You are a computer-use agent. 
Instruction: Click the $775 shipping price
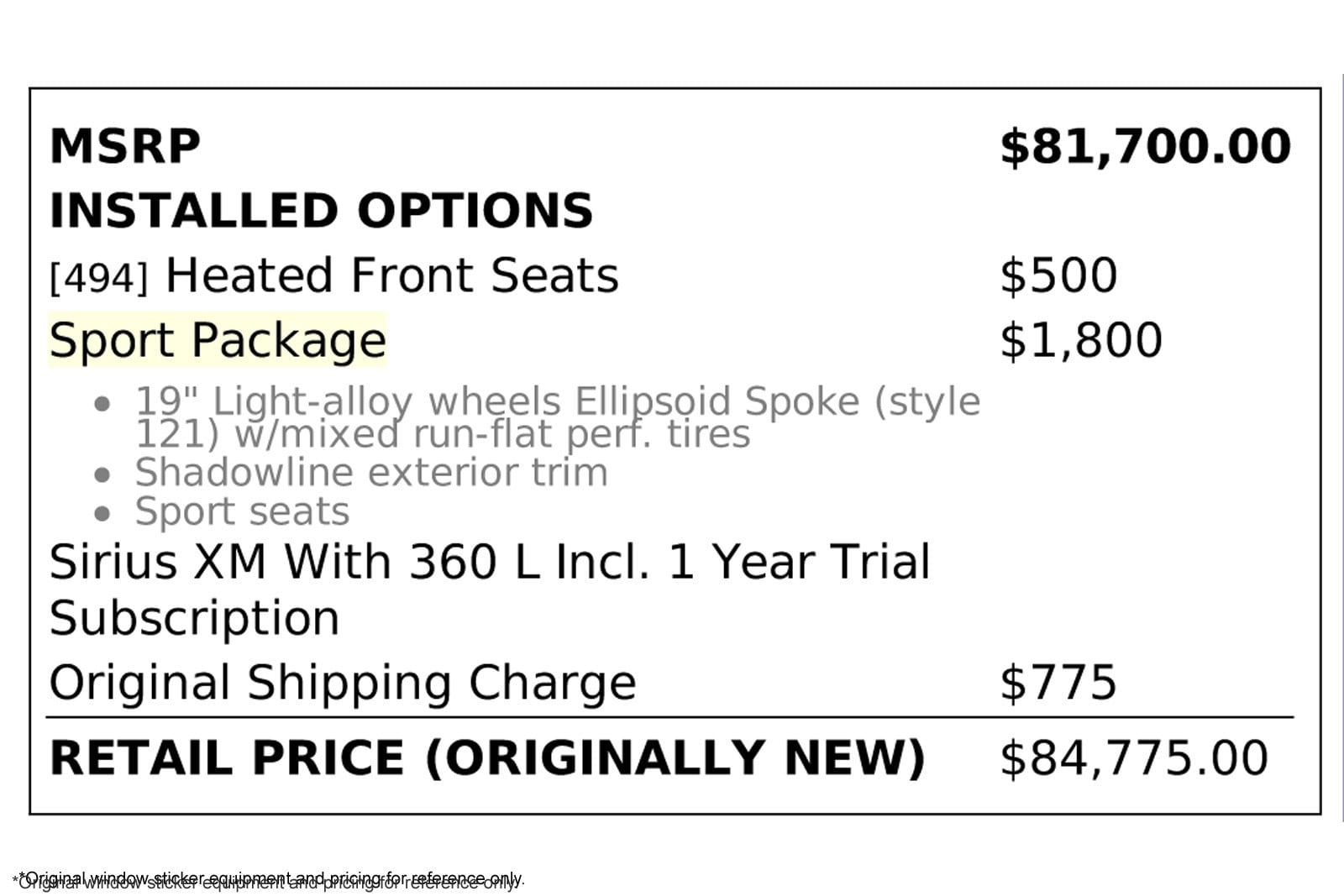[1058, 682]
